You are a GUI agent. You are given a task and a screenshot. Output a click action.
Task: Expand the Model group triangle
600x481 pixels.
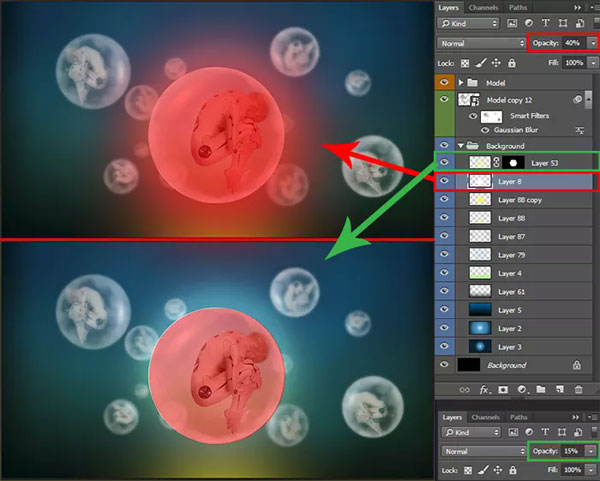coord(461,83)
